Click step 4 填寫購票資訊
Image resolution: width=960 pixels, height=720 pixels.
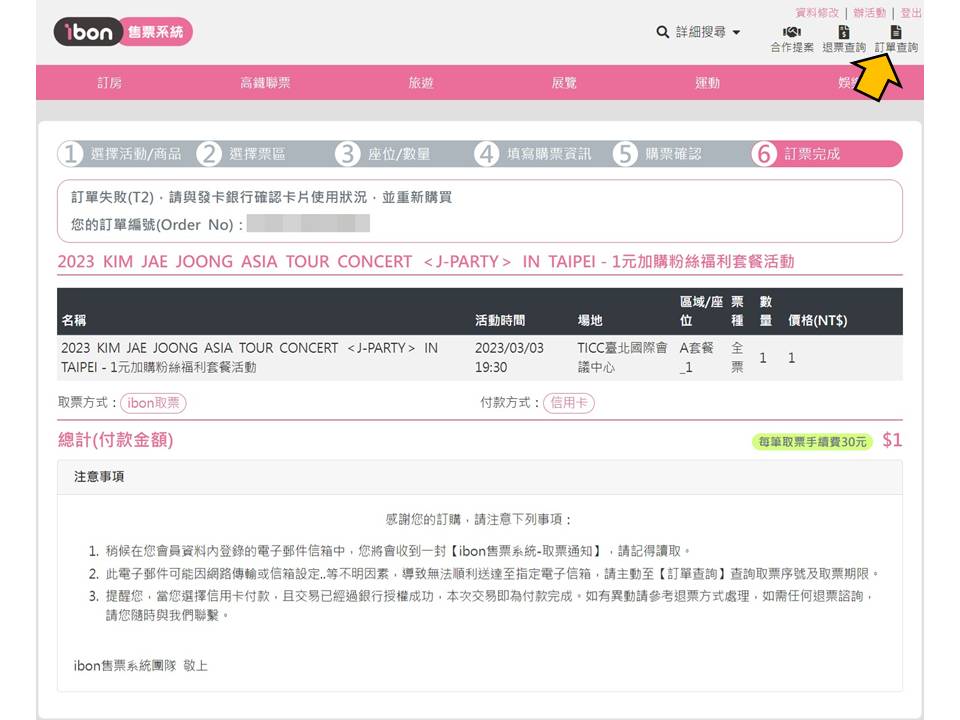point(533,154)
